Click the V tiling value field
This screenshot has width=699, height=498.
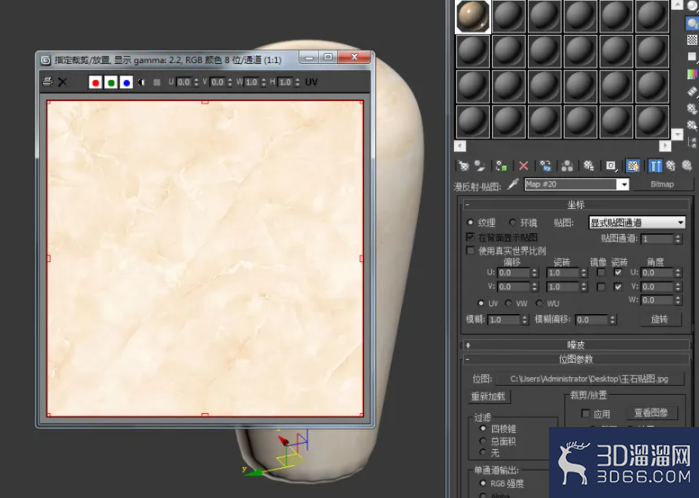click(x=563, y=287)
